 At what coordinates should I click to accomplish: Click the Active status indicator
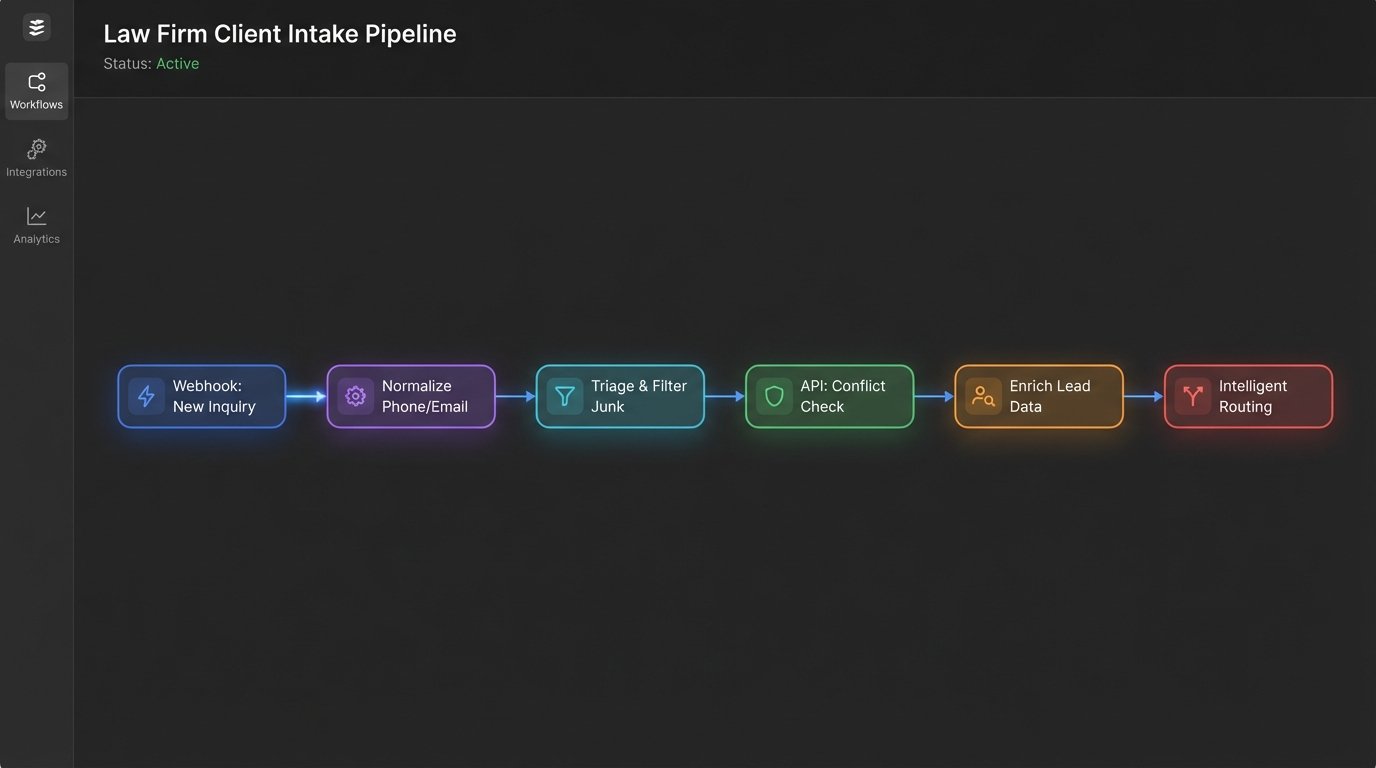[178, 63]
